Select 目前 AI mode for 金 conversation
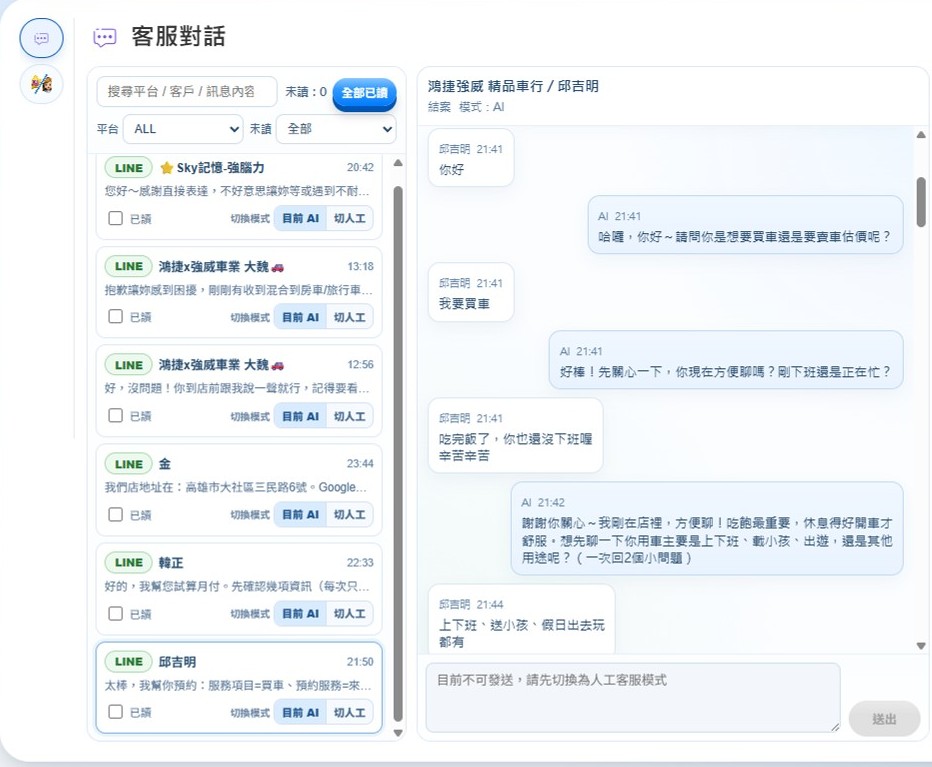The image size is (932, 767). (300, 515)
